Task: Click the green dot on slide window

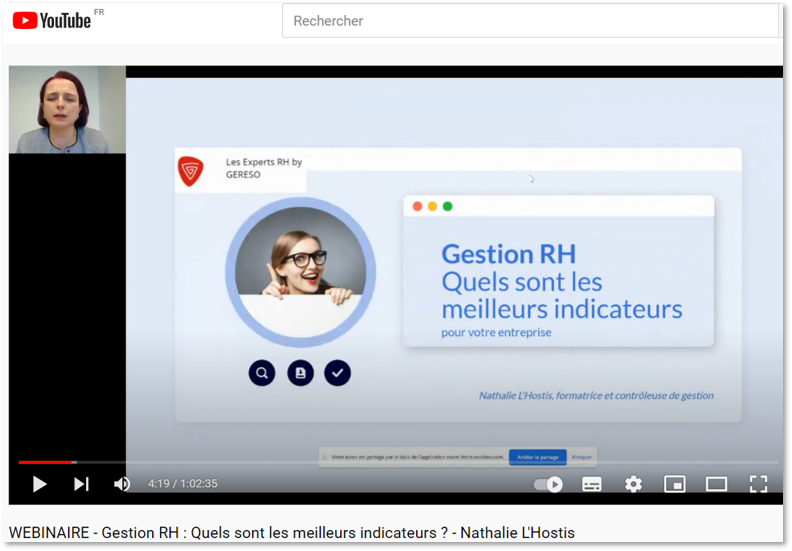Action: (x=448, y=206)
